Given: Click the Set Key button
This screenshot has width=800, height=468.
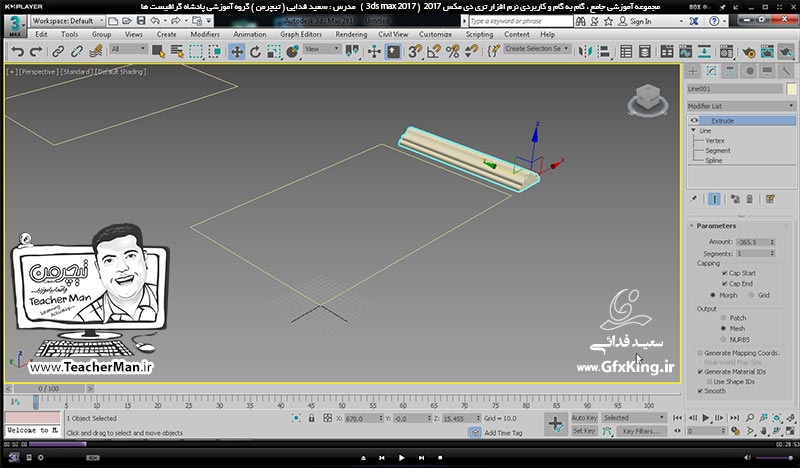Looking at the screenshot, I should point(584,431).
